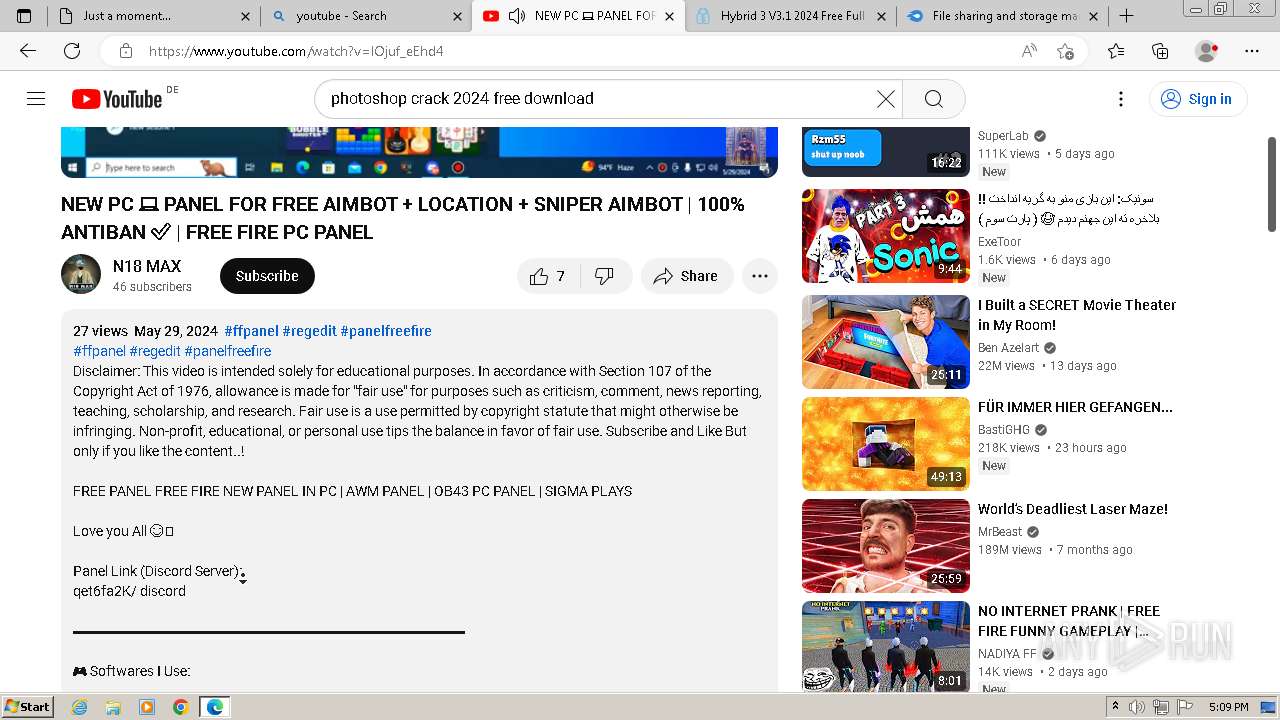Follow the #panelfreefire hashtag in header line

(386, 331)
